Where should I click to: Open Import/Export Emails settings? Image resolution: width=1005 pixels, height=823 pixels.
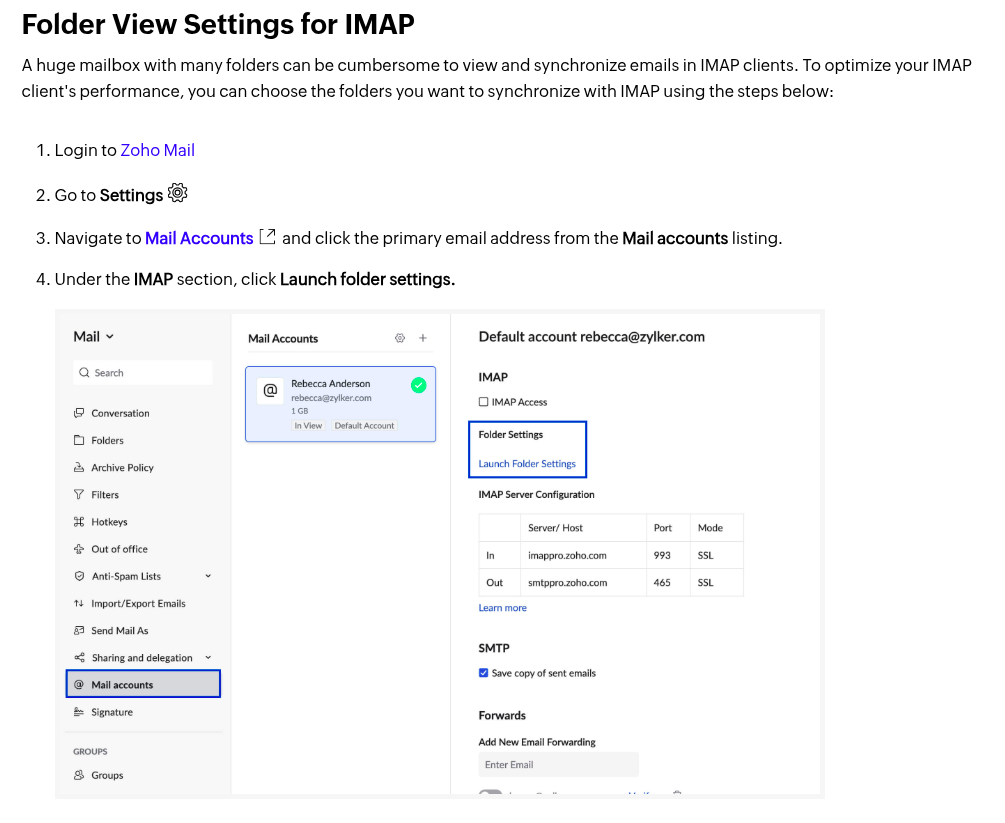[138, 604]
